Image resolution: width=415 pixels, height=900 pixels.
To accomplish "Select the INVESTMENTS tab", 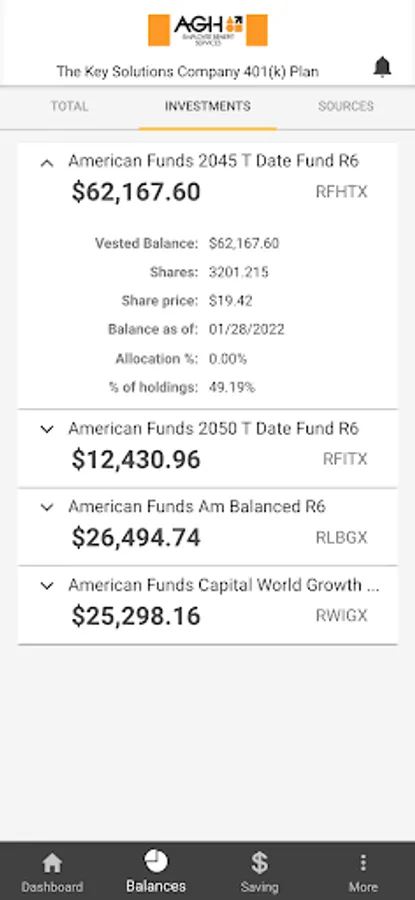I will (208, 106).
